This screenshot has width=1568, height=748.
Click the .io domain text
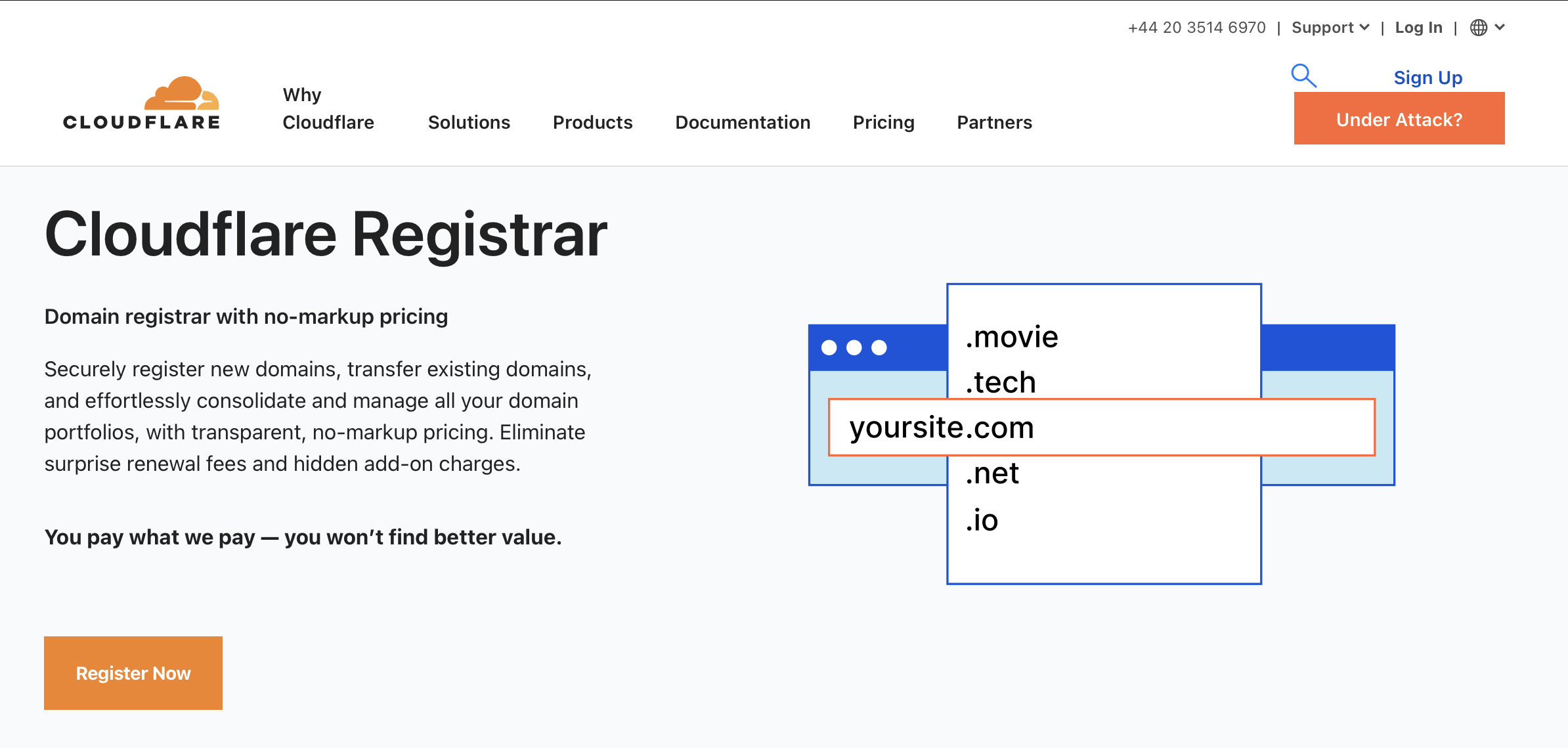tap(981, 520)
